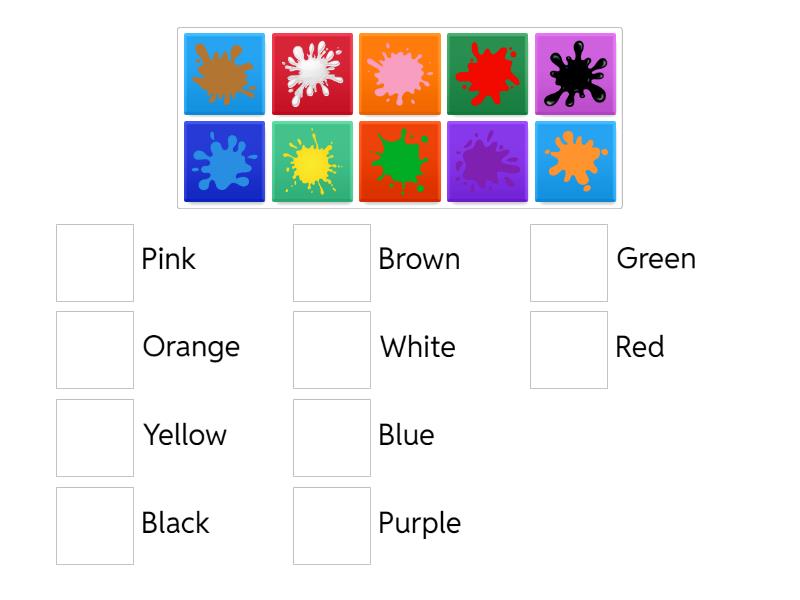The image size is (800, 600).
Task: Click the answer box beside Yellow
Action: click(x=95, y=438)
